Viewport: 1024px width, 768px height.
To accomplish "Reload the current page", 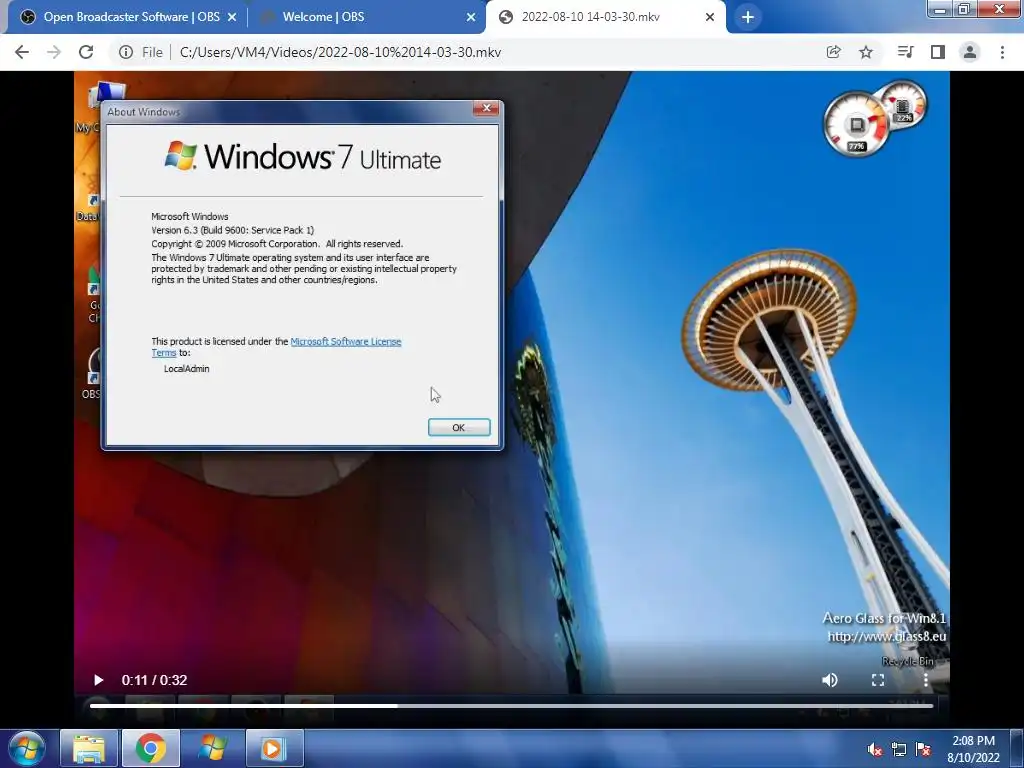I will pos(86,52).
